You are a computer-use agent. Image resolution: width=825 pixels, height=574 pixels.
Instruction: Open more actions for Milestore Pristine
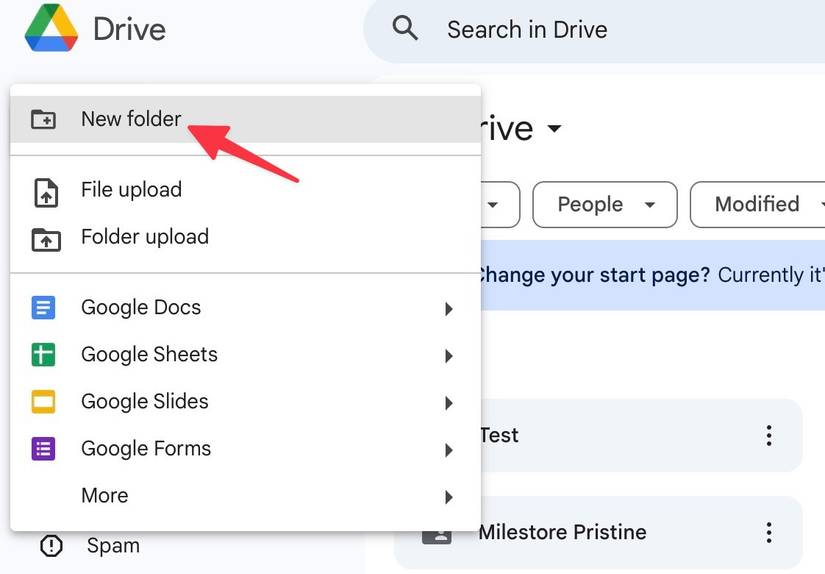point(768,532)
